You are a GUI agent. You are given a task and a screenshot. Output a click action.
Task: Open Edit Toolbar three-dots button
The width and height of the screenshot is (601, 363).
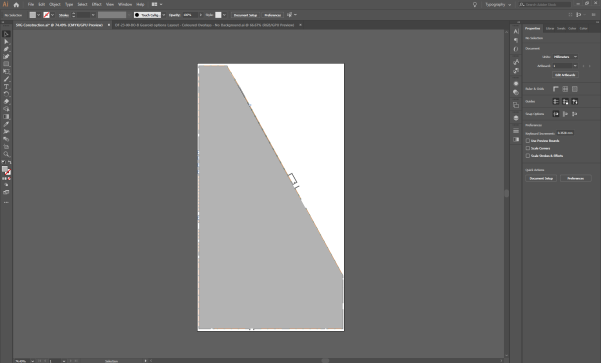6,202
